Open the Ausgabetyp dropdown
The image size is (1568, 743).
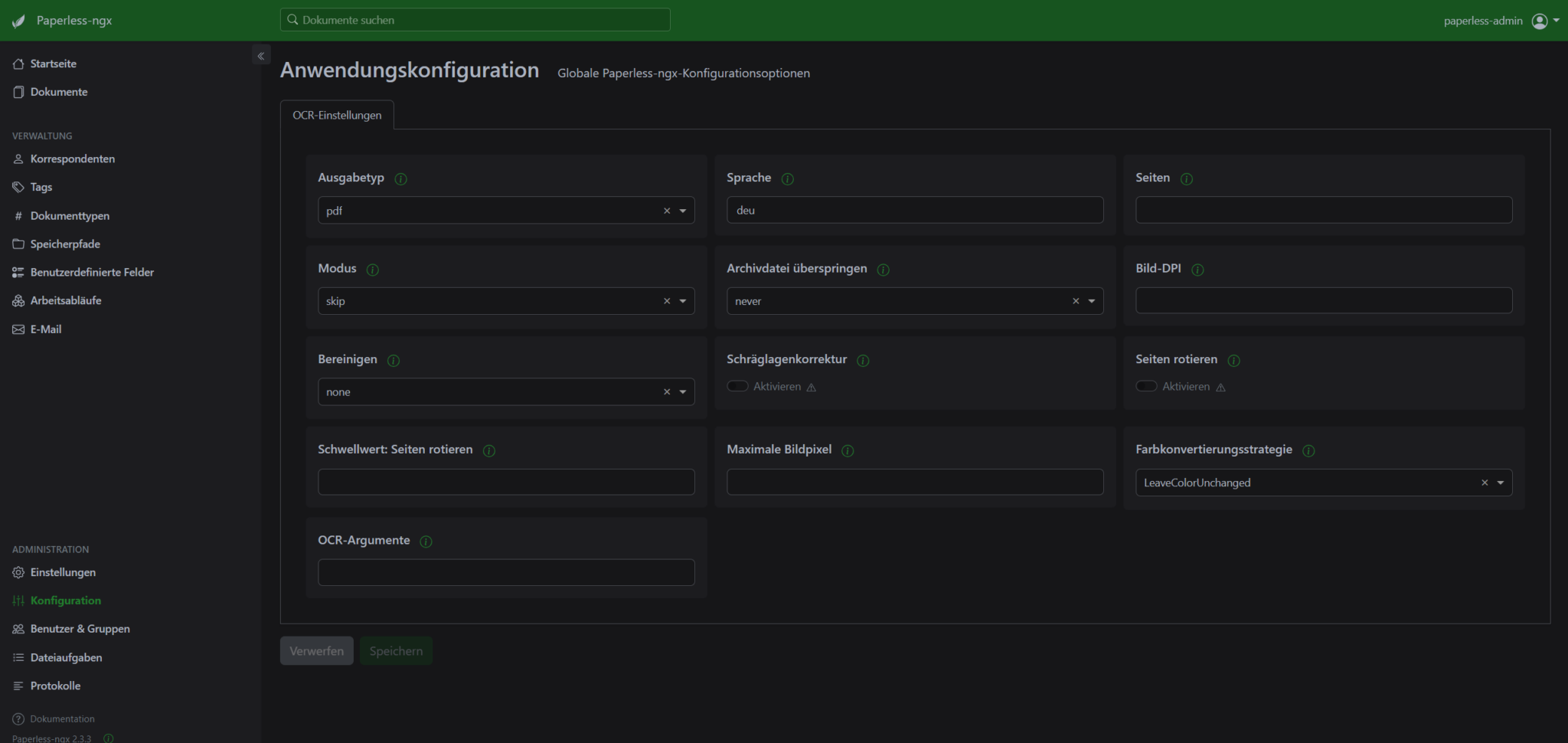pos(683,211)
